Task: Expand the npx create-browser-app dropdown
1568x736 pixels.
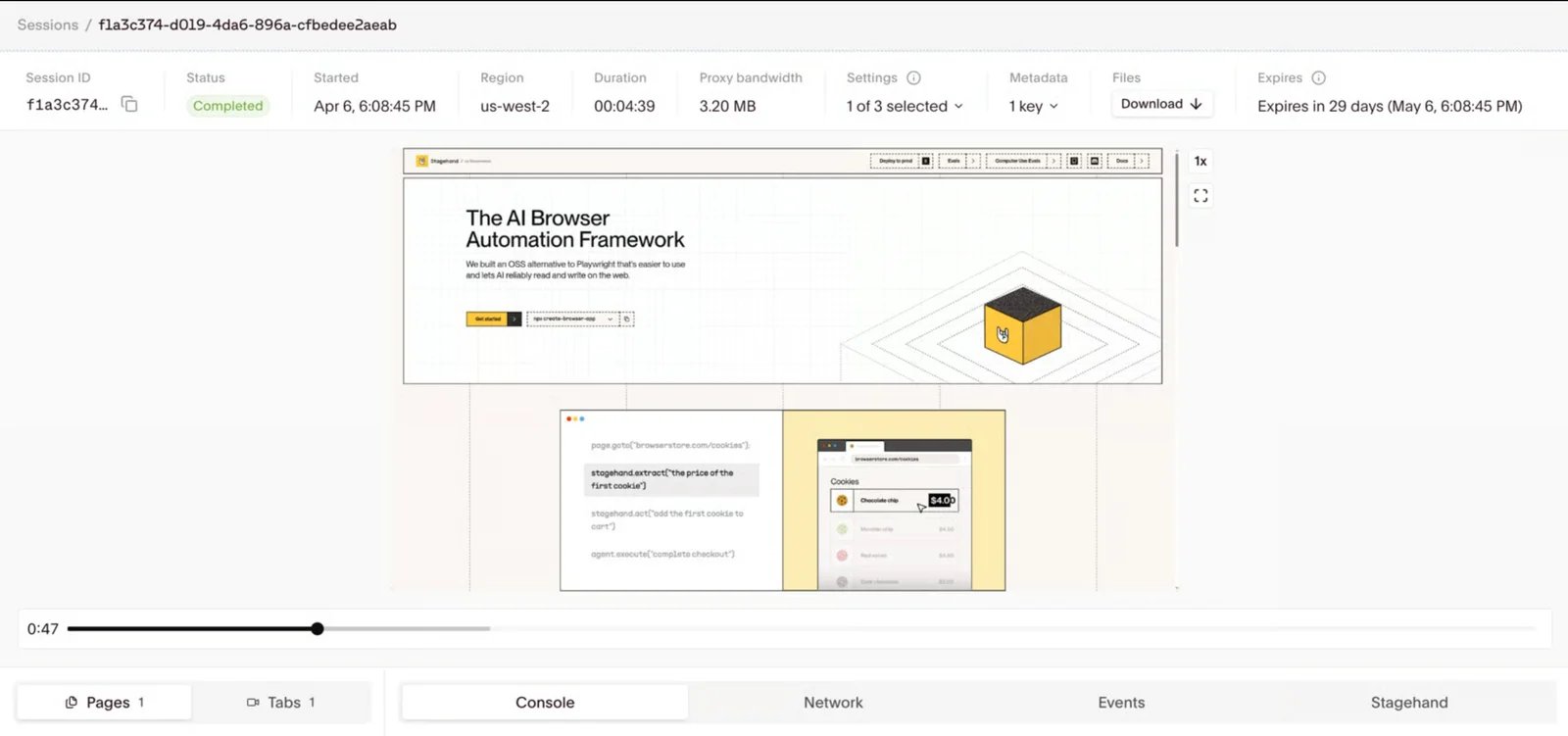Action: point(572,319)
